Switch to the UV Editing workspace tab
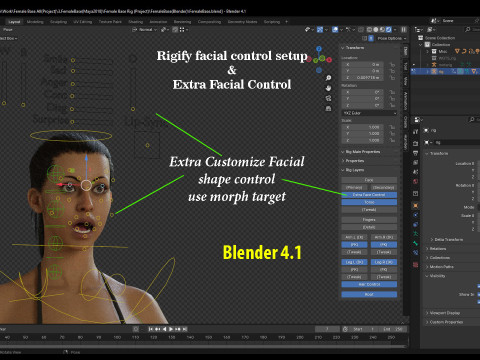The width and height of the screenshot is (480, 360). [x=82, y=22]
